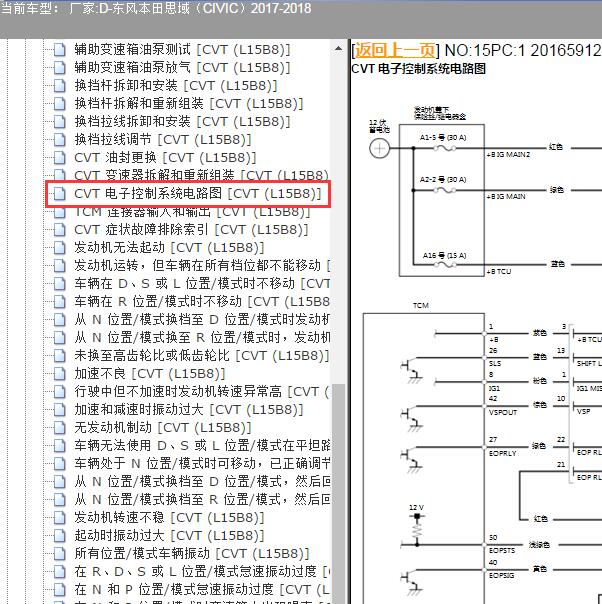The width and height of the screenshot is (602, 604).
Task: Open 在 N 和 P 位置/模式怠速振动过度 entry
Action: 202,589
